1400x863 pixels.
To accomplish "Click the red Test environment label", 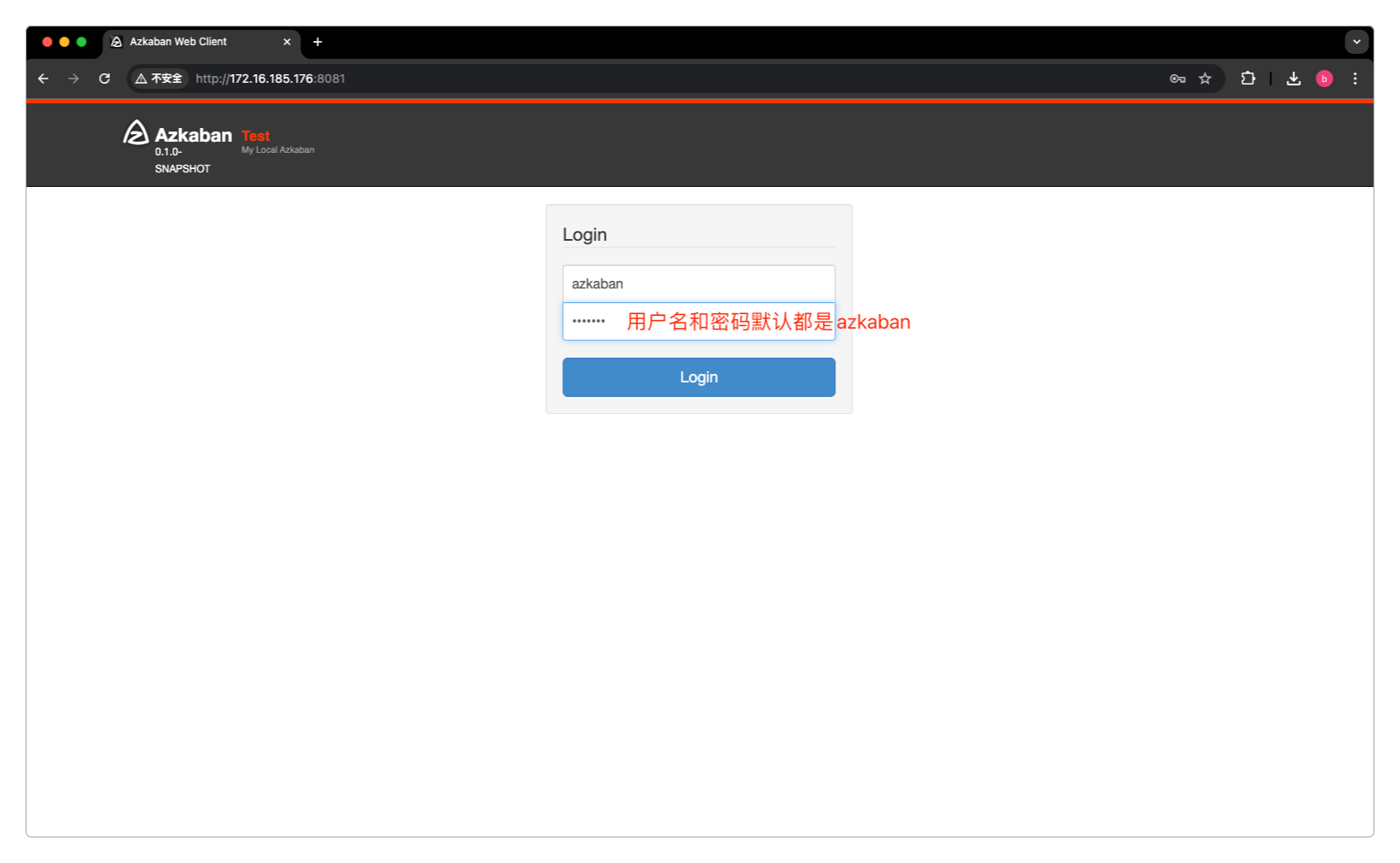I will (255, 136).
